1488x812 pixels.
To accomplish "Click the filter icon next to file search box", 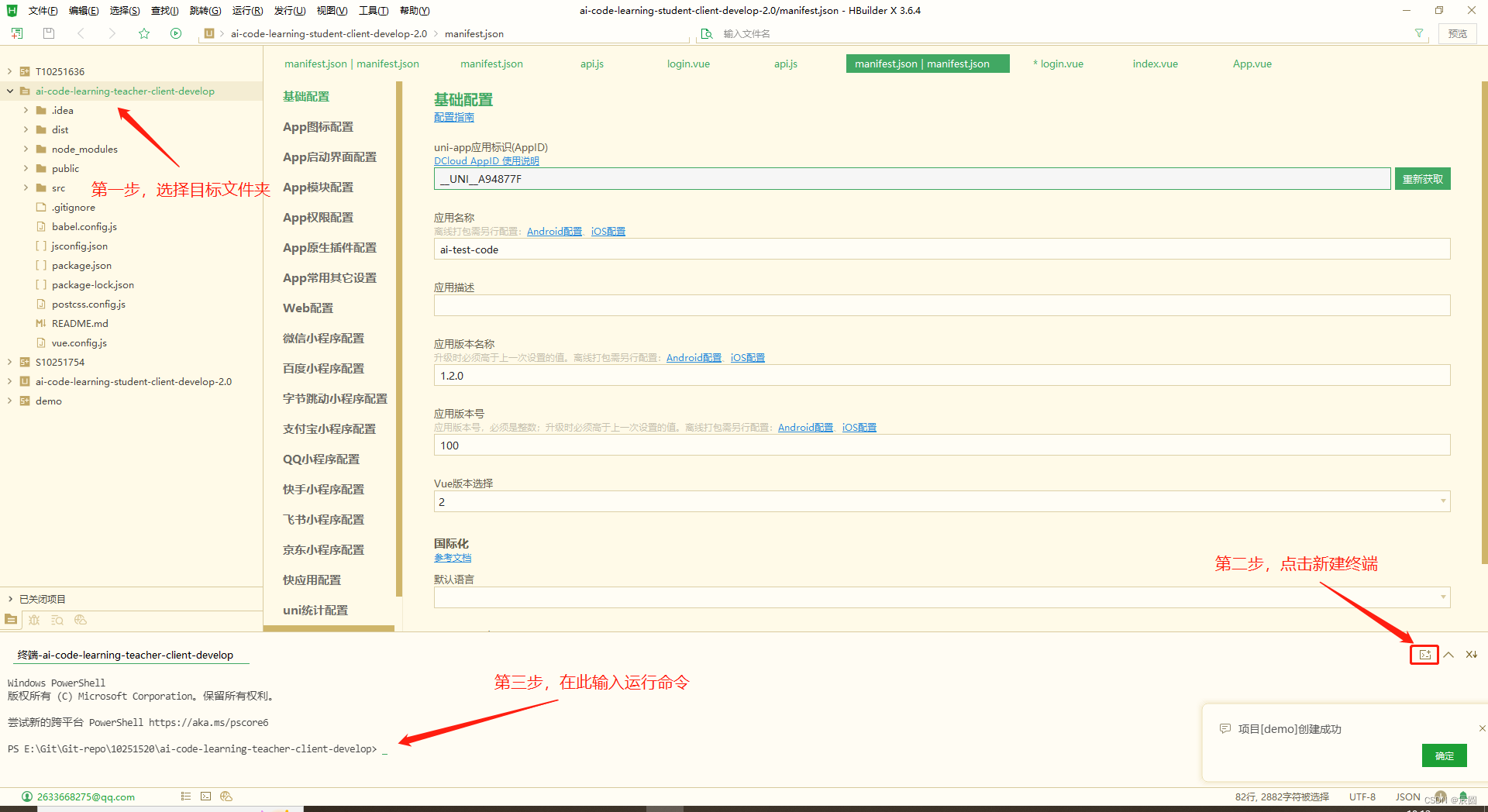I will pos(1419,33).
